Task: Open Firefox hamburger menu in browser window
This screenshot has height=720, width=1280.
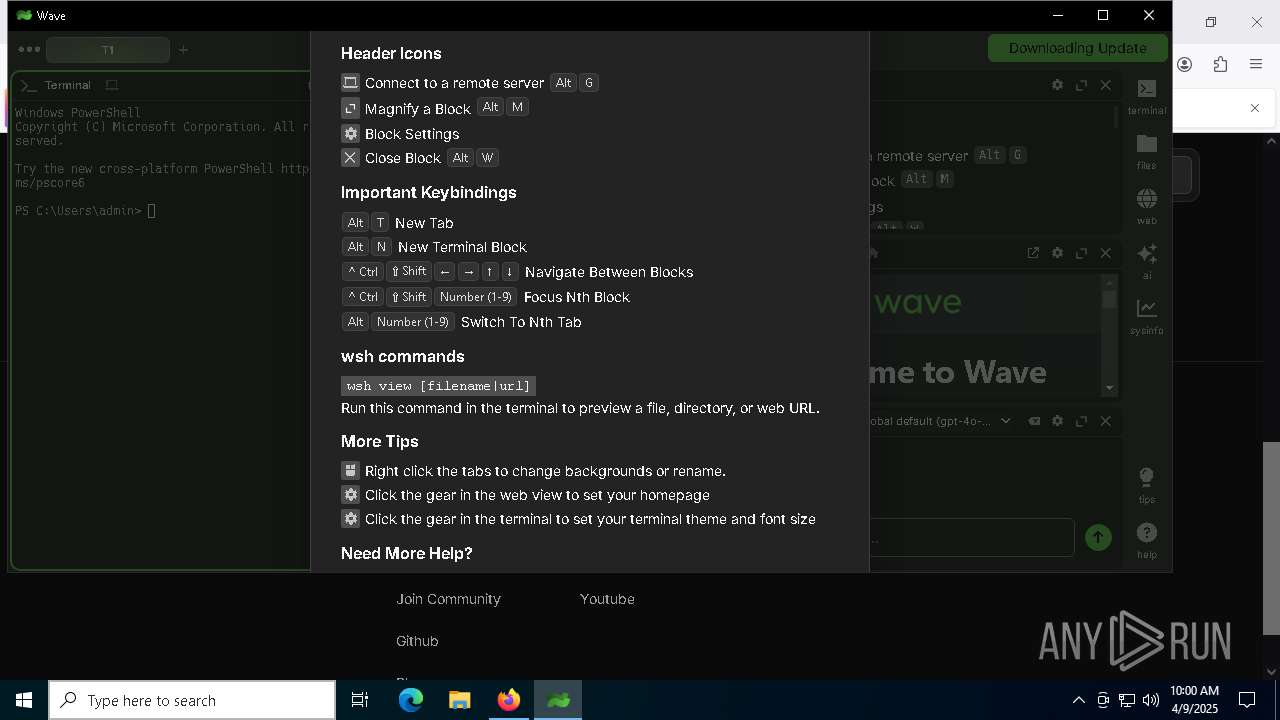Action: click(x=1256, y=65)
